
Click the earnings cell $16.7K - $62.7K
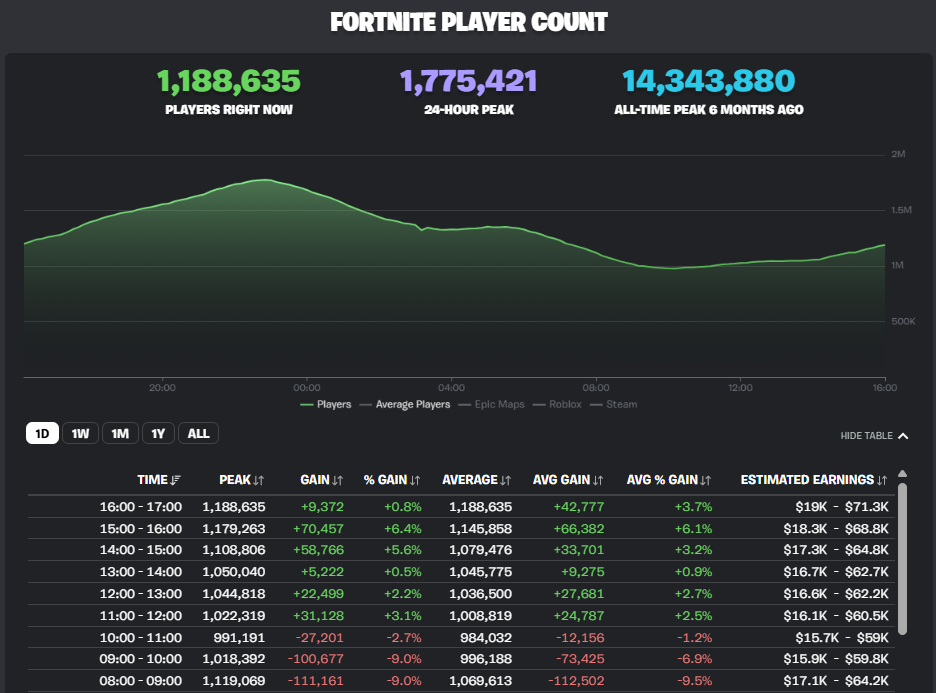click(836, 572)
